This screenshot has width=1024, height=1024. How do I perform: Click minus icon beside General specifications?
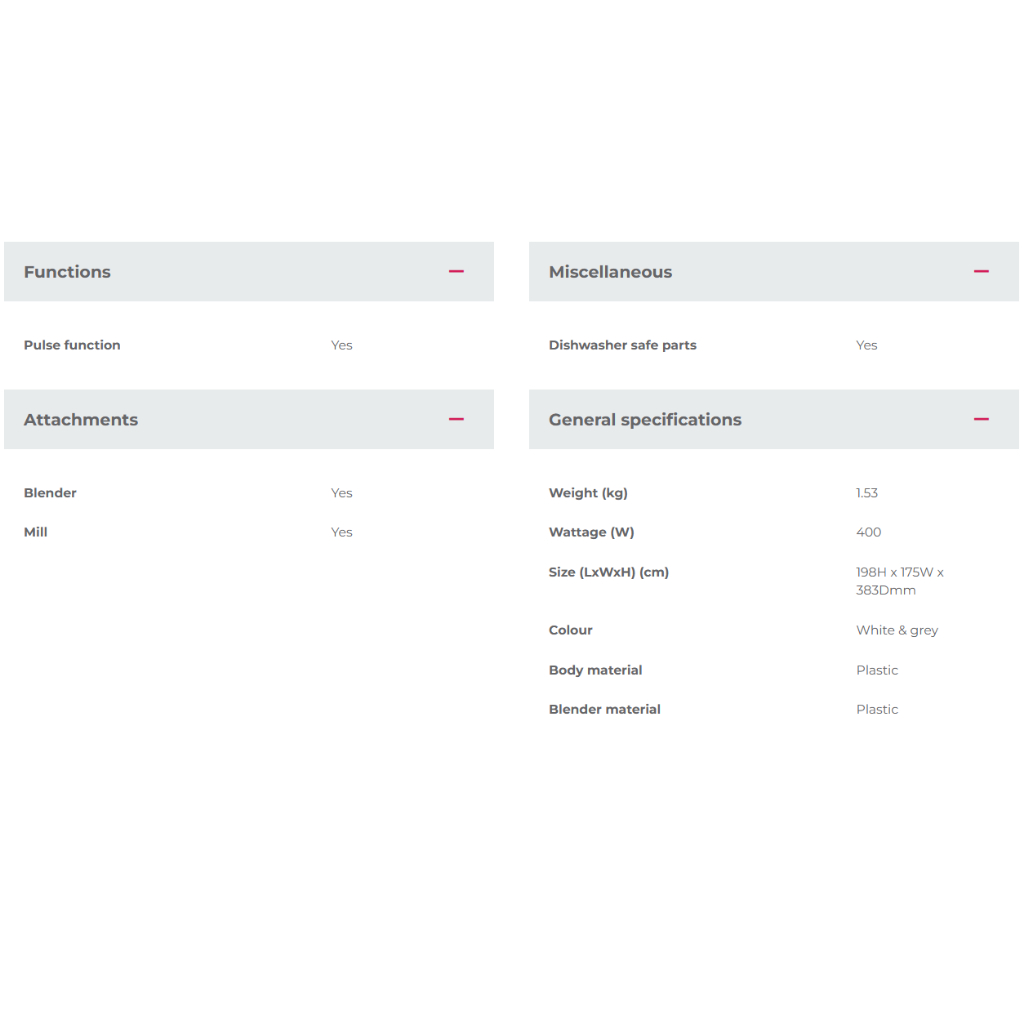tap(981, 419)
